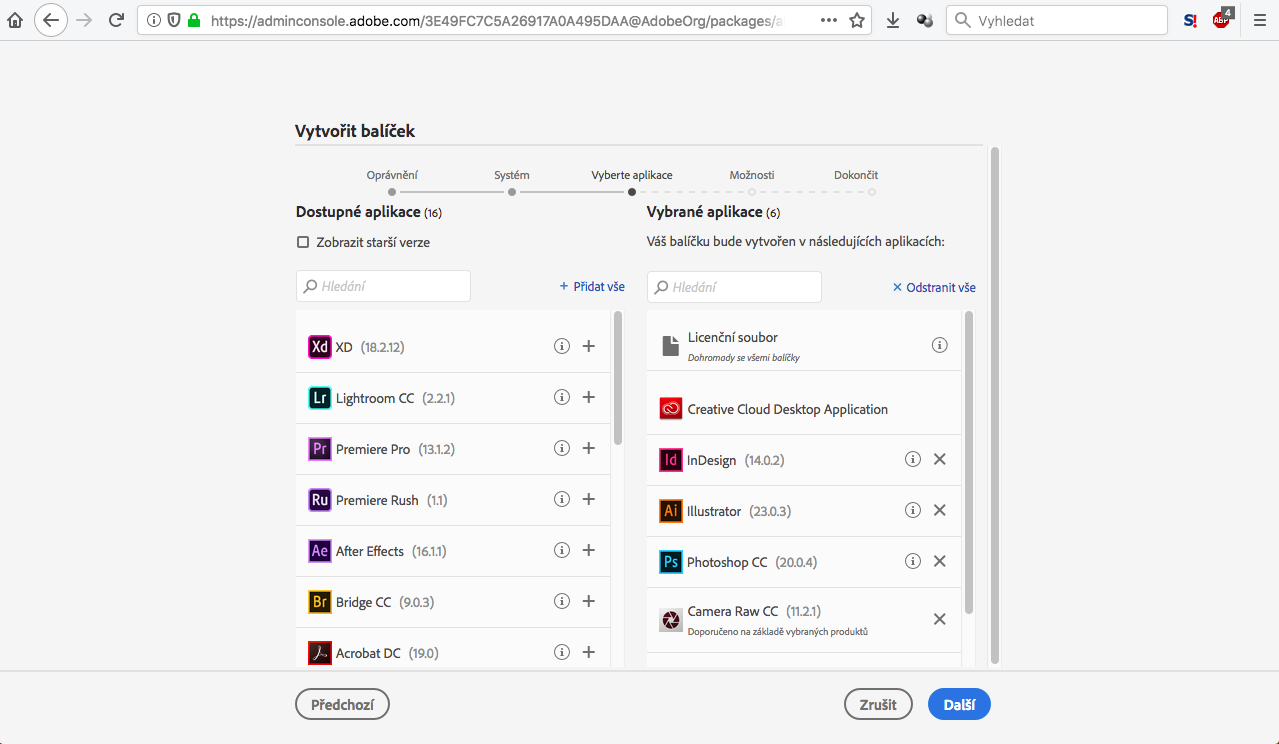Show info for Bridge CC
Screen dimensions: 1279x744
click(562, 601)
